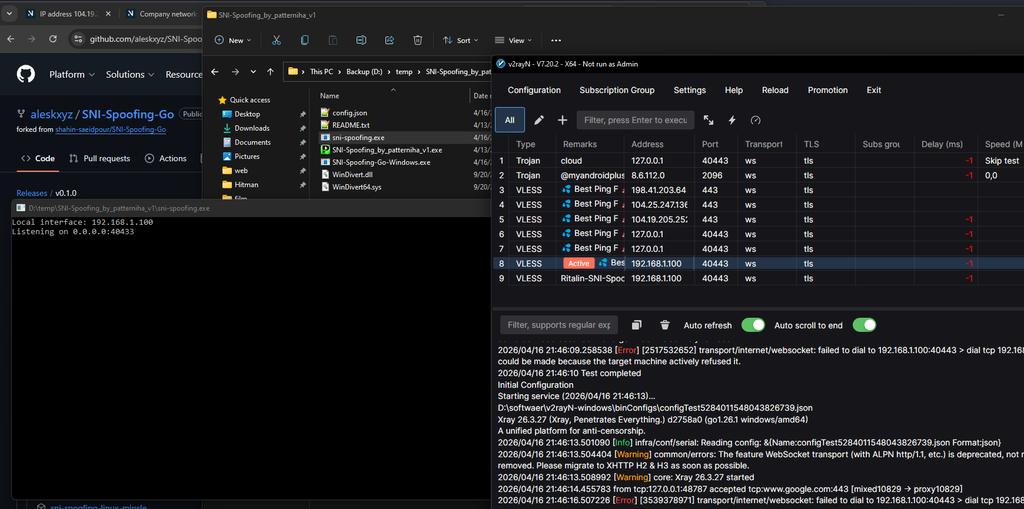Viewport: 1024px width, 509px height.
Task: Open the New dropdown in File Explorer
Action: [x=232, y=40]
